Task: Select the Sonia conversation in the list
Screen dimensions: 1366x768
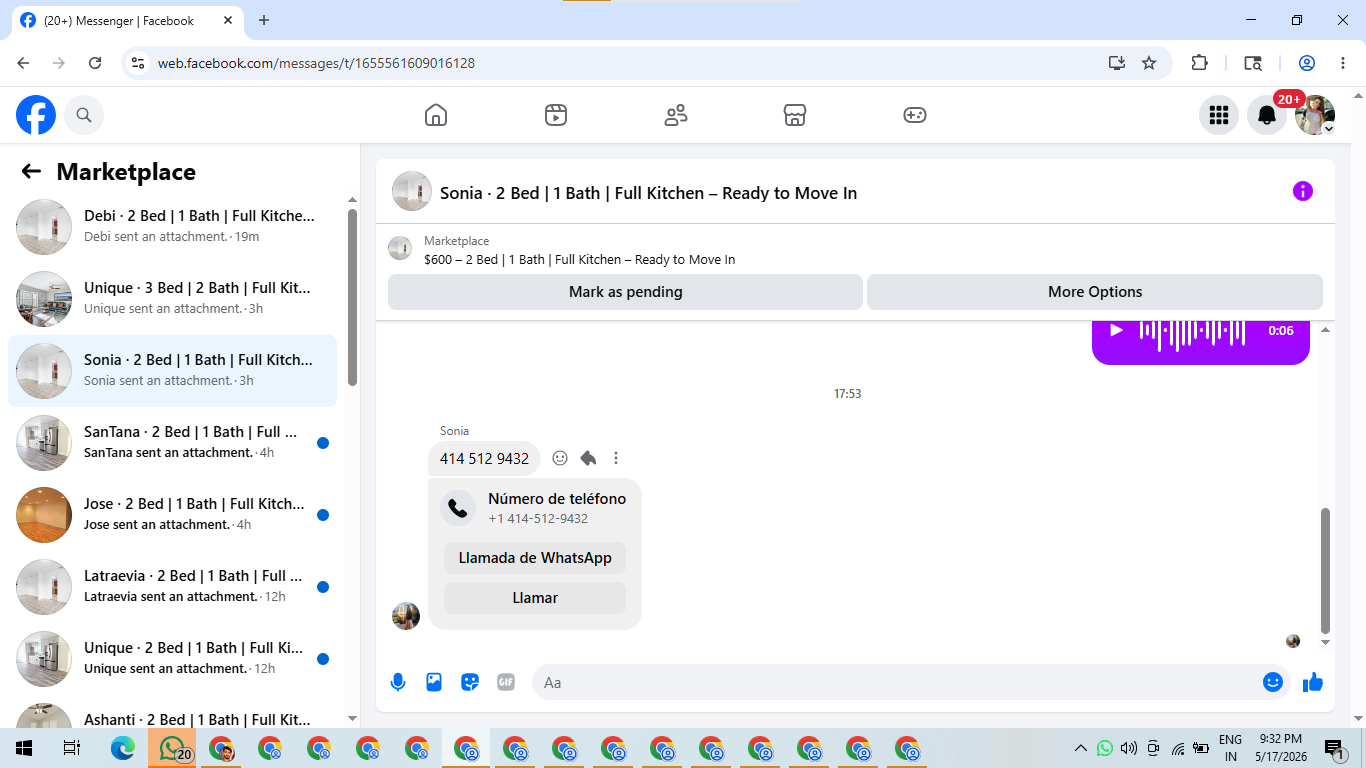Action: point(172,370)
